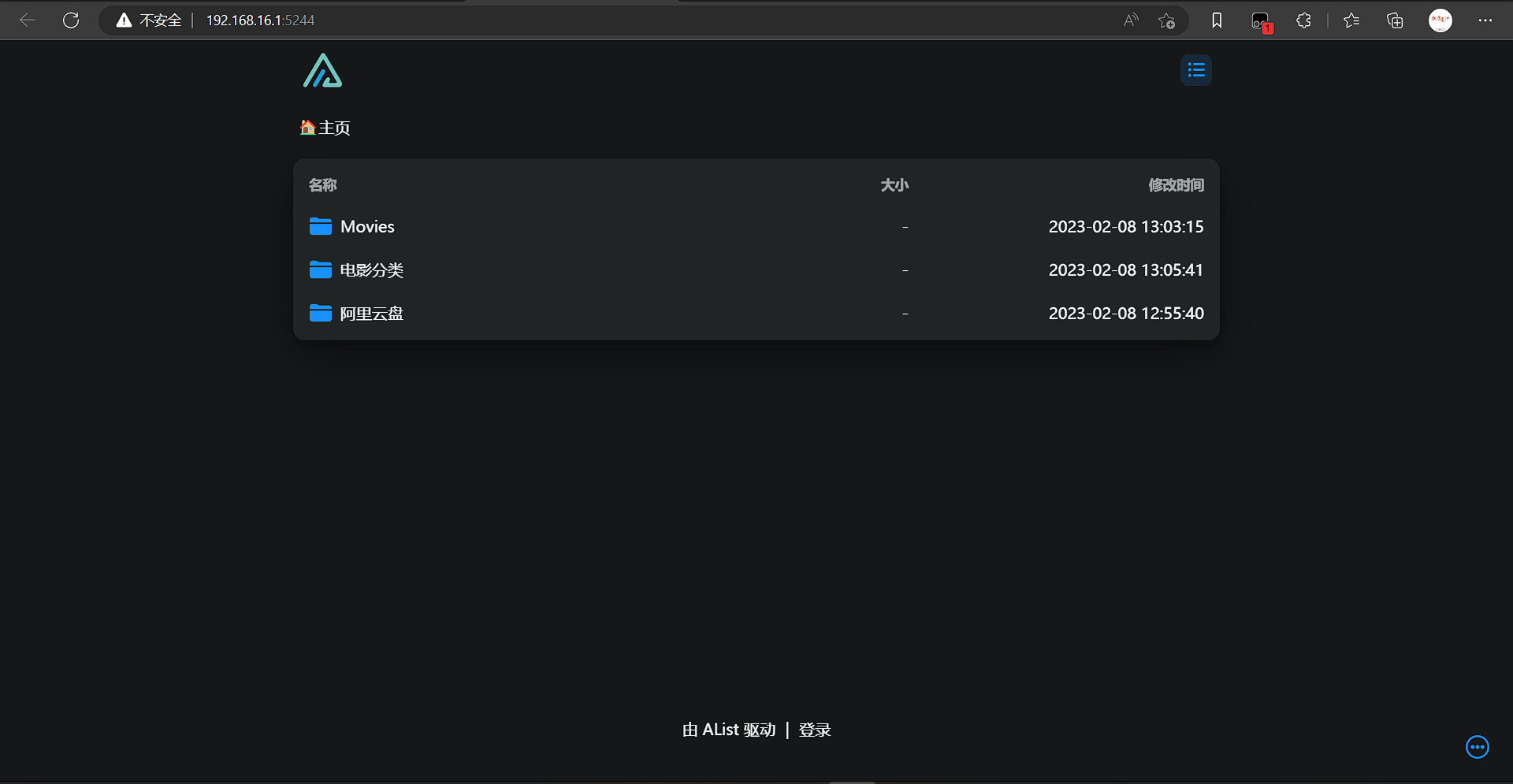
Task: Open browser settings ellipsis menu
Action: 1485,20
